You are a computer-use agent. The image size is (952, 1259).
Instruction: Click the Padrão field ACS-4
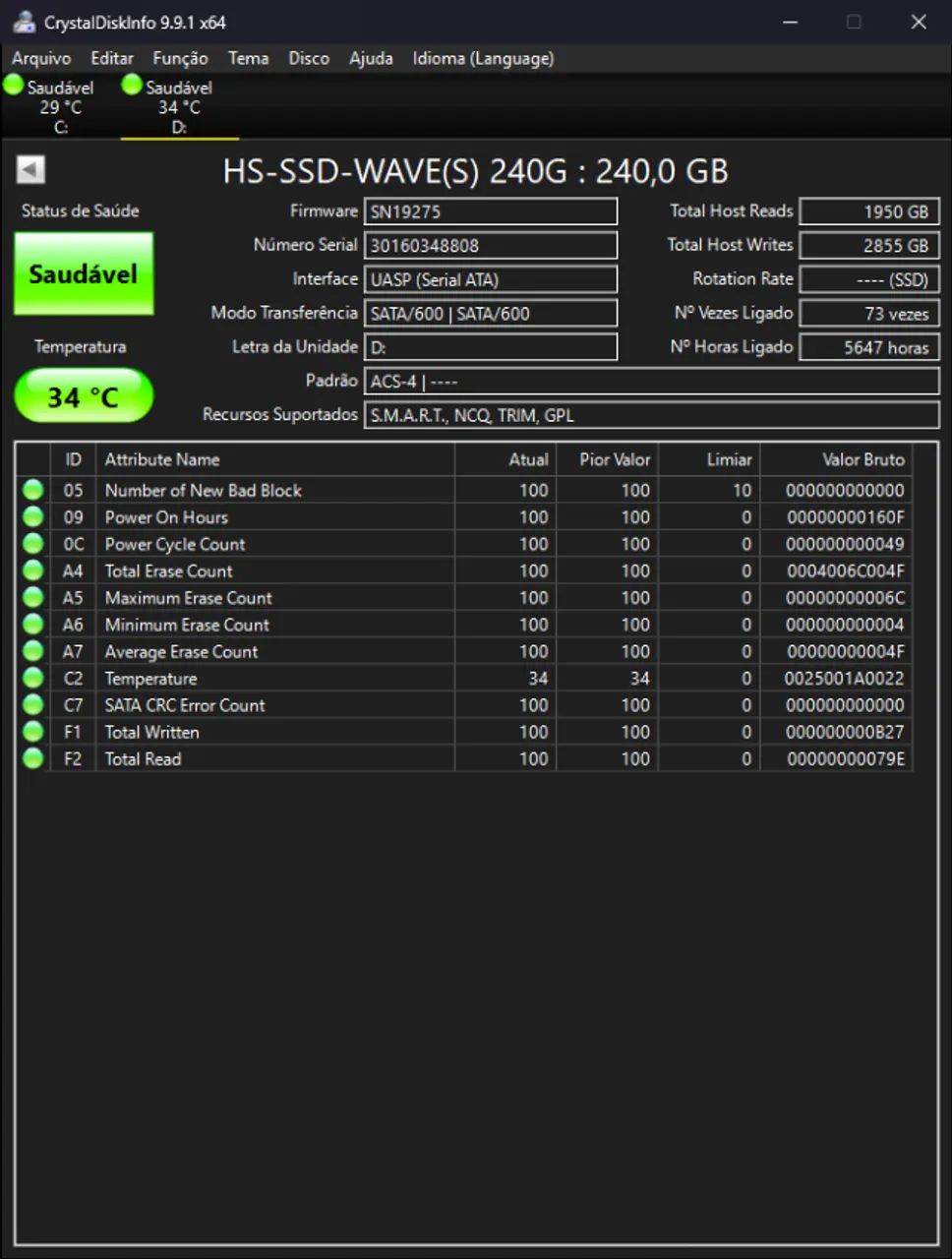click(x=652, y=381)
